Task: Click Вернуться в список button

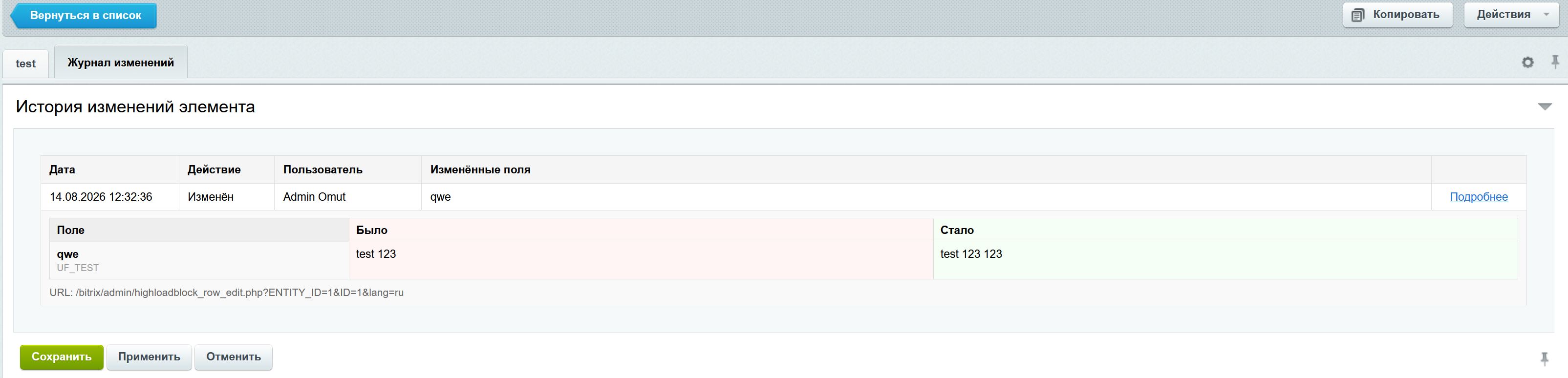Action: pos(84,15)
